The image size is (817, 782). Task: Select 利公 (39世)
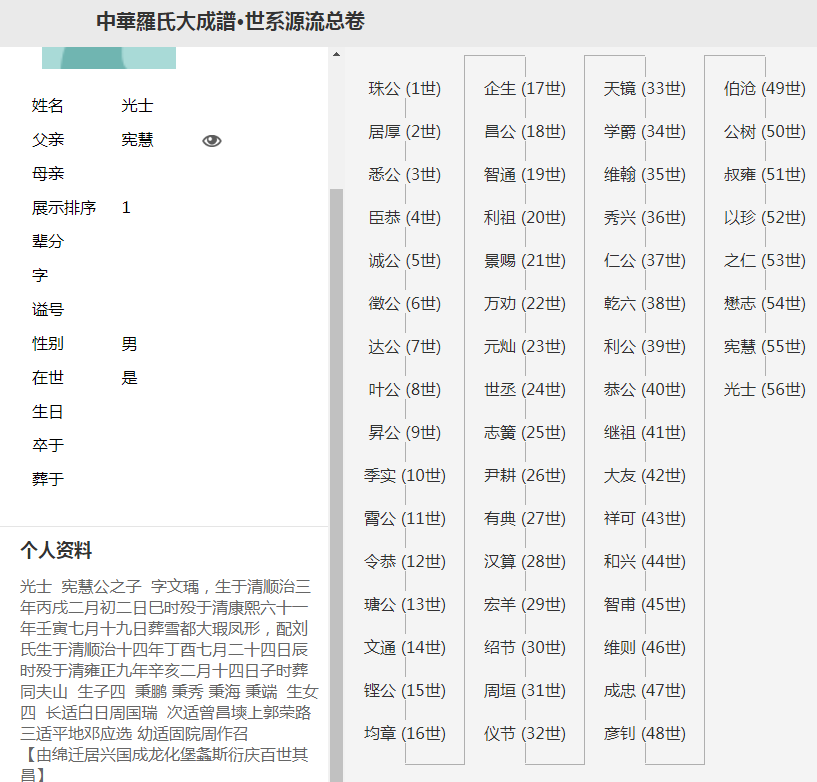click(645, 346)
